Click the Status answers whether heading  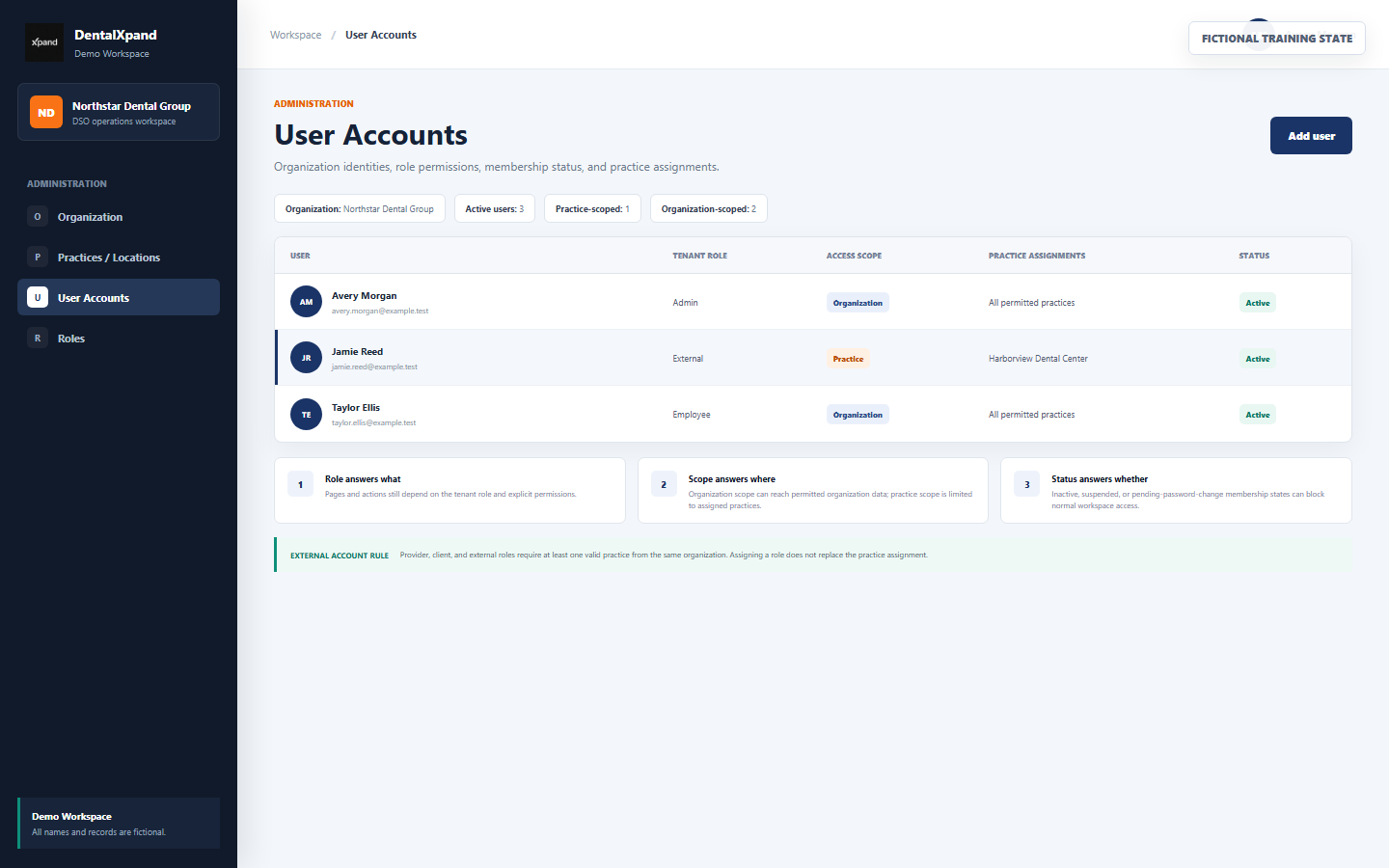[x=1100, y=479]
